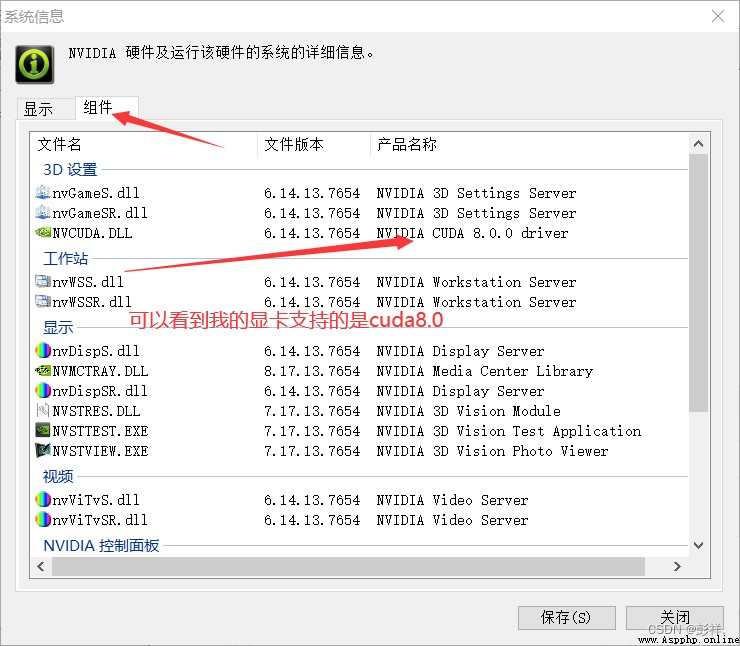Click the nvGameS.dll file icon

coord(42,192)
